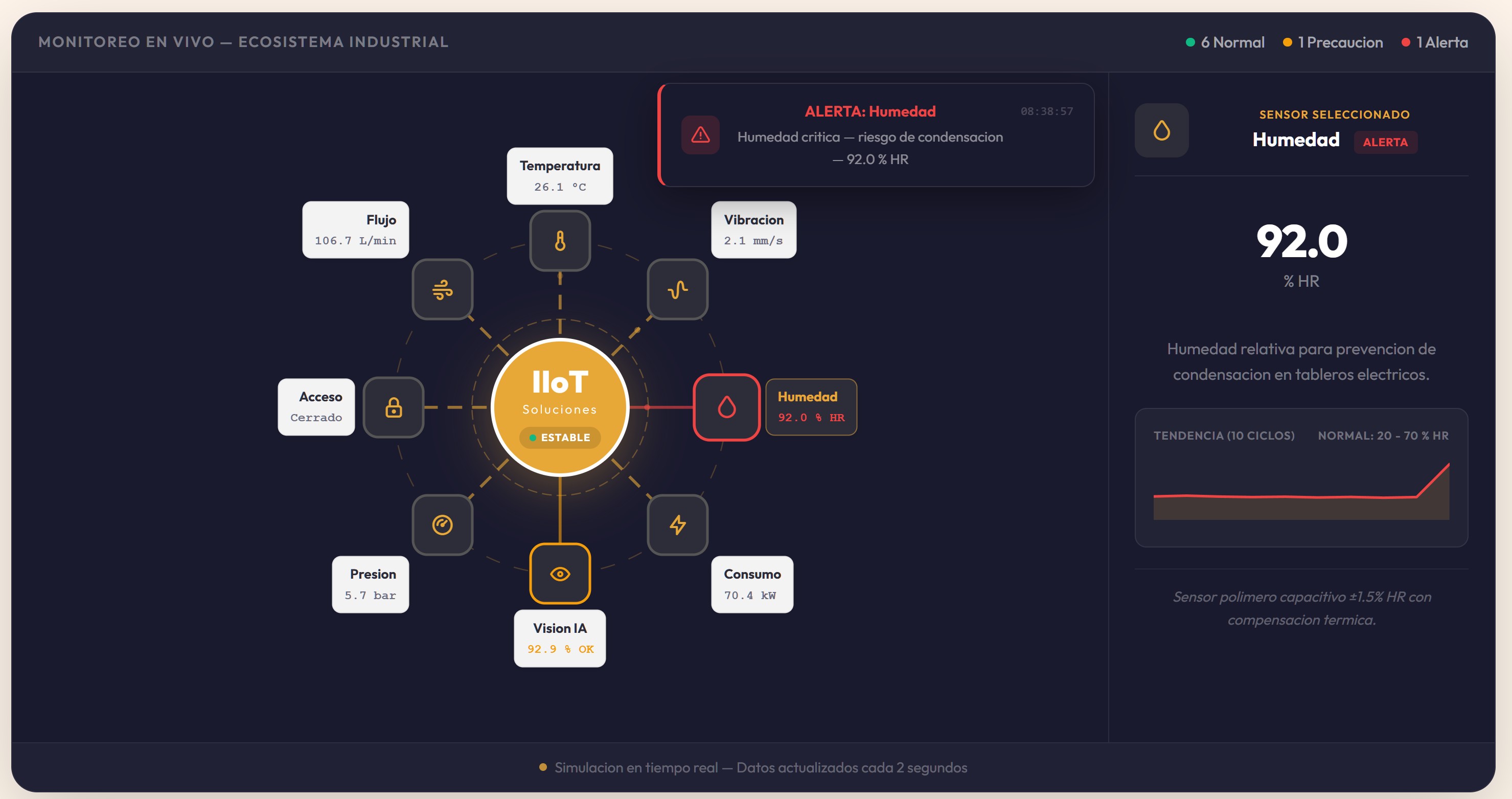This screenshot has height=799, width=1512.
Task: Click the ESTABLE status pill
Action: tap(560, 438)
